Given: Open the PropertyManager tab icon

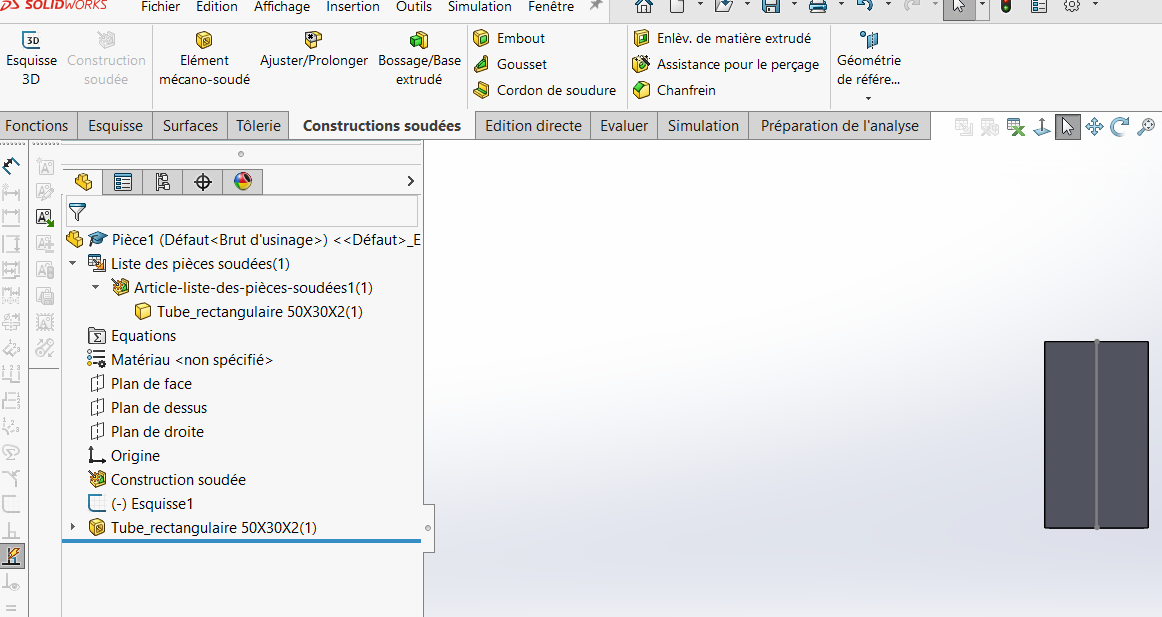Looking at the screenshot, I should coord(123,182).
